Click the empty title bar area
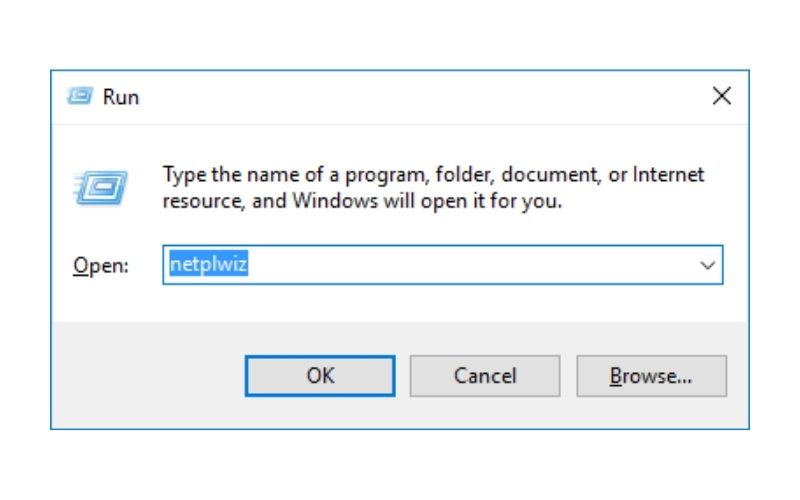The width and height of the screenshot is (800, 500). 423,97
